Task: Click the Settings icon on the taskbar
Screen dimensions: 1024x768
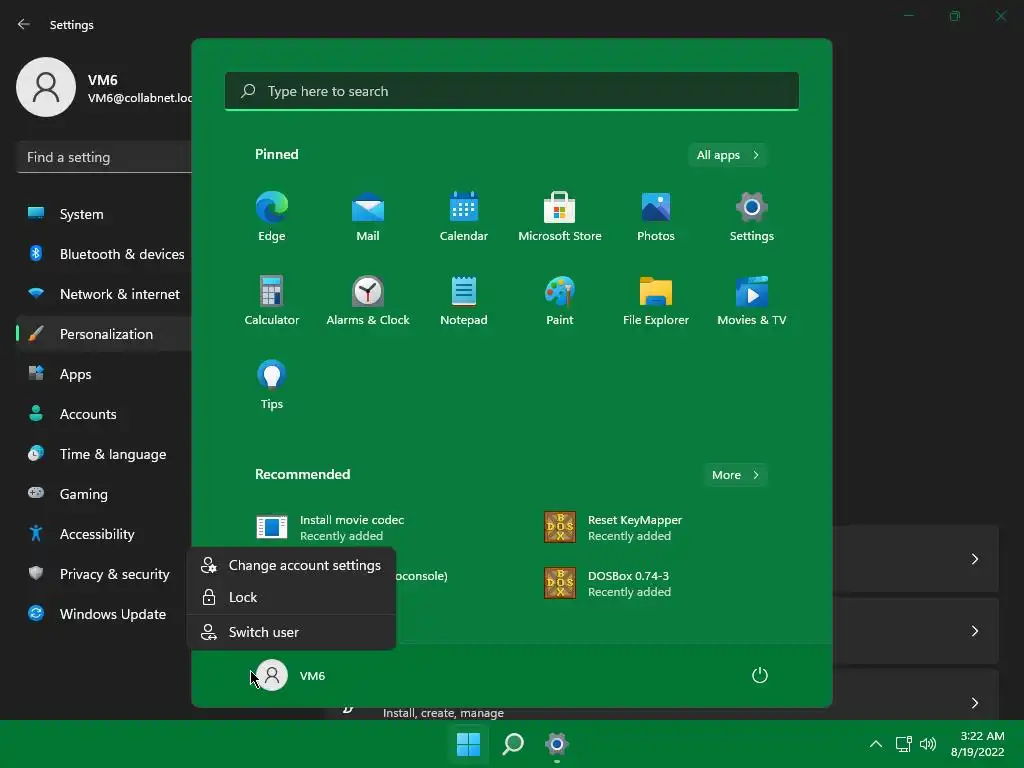Action: 556,744
